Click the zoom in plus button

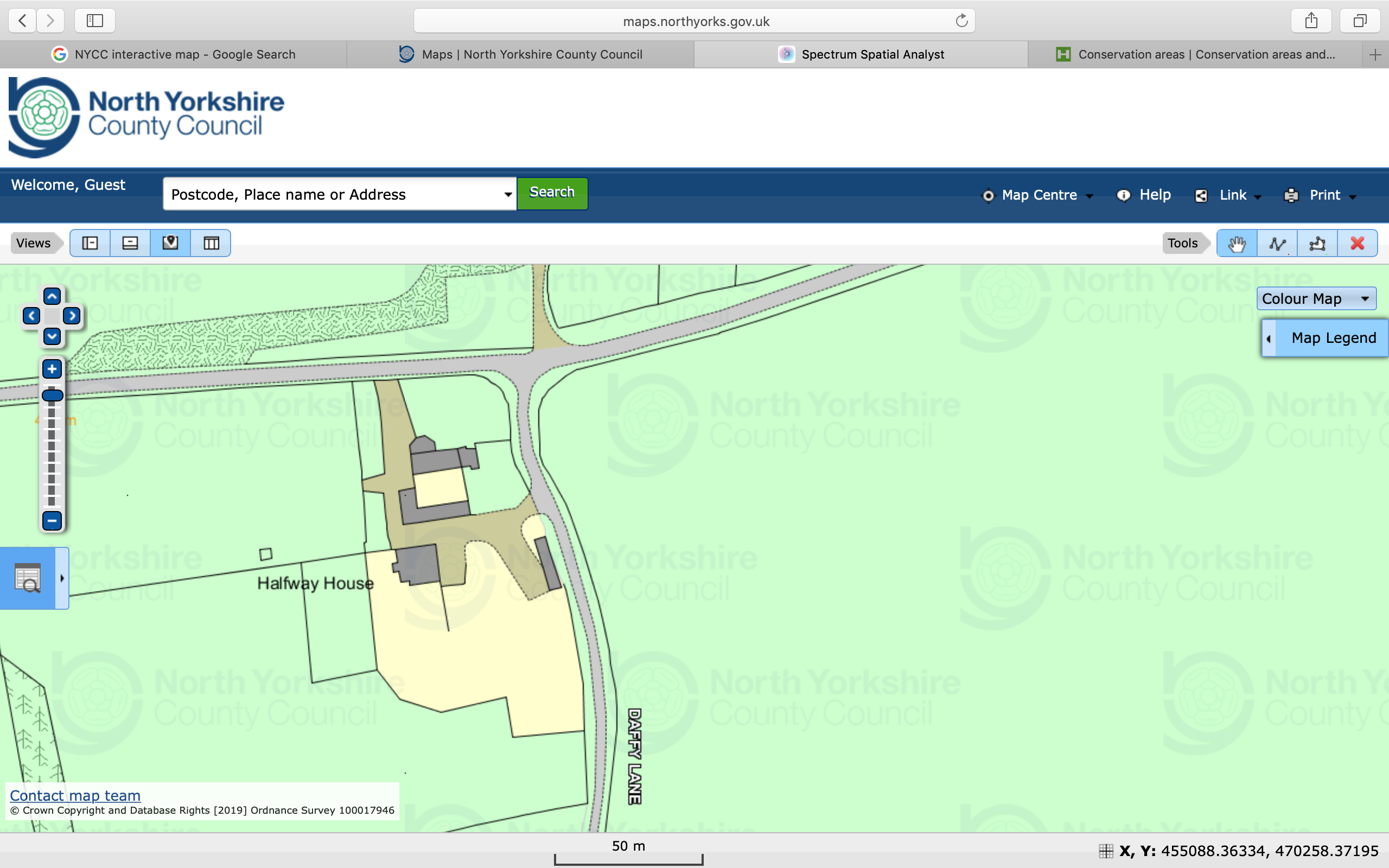point(52,369)
